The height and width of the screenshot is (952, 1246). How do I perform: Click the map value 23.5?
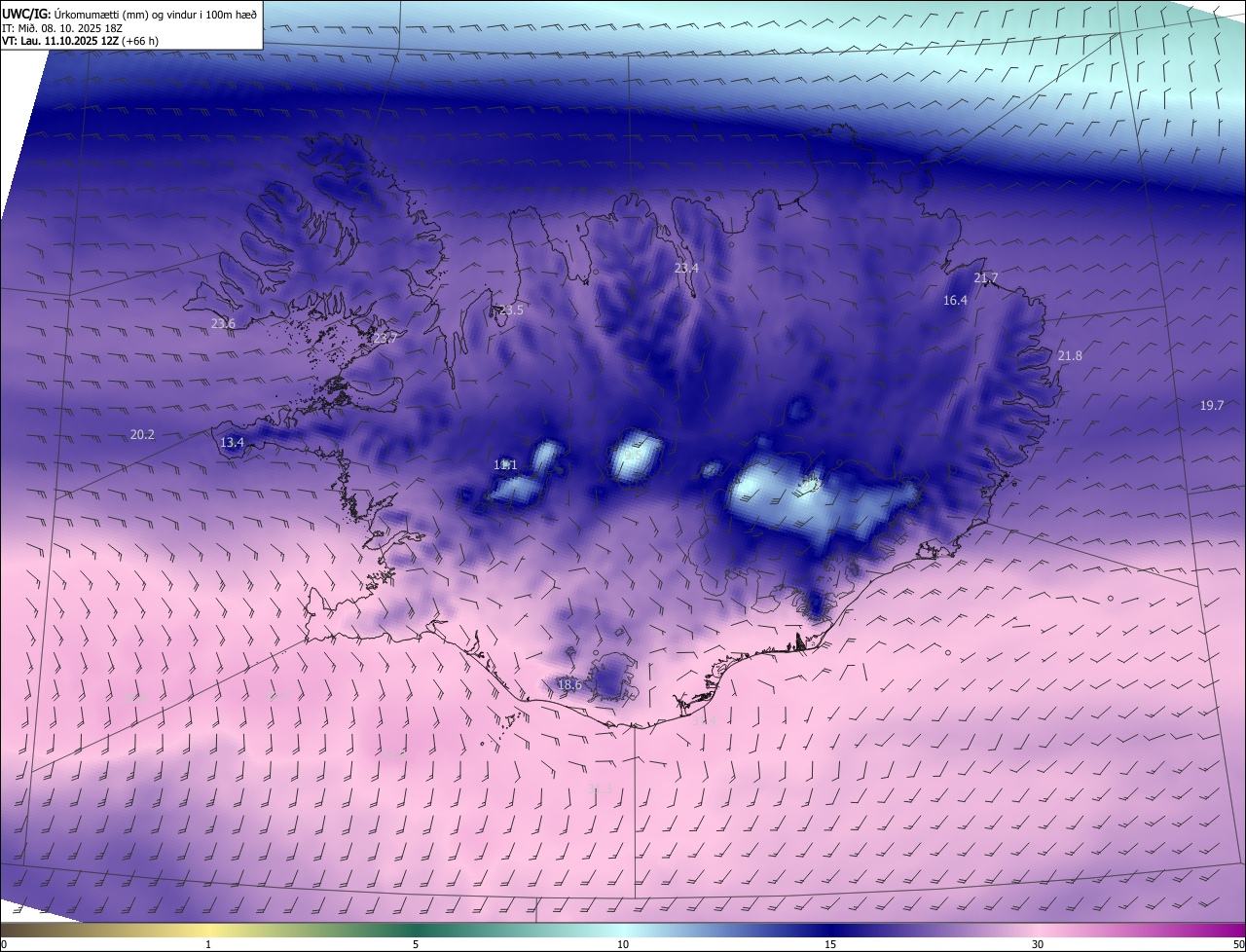pos(511,310)
